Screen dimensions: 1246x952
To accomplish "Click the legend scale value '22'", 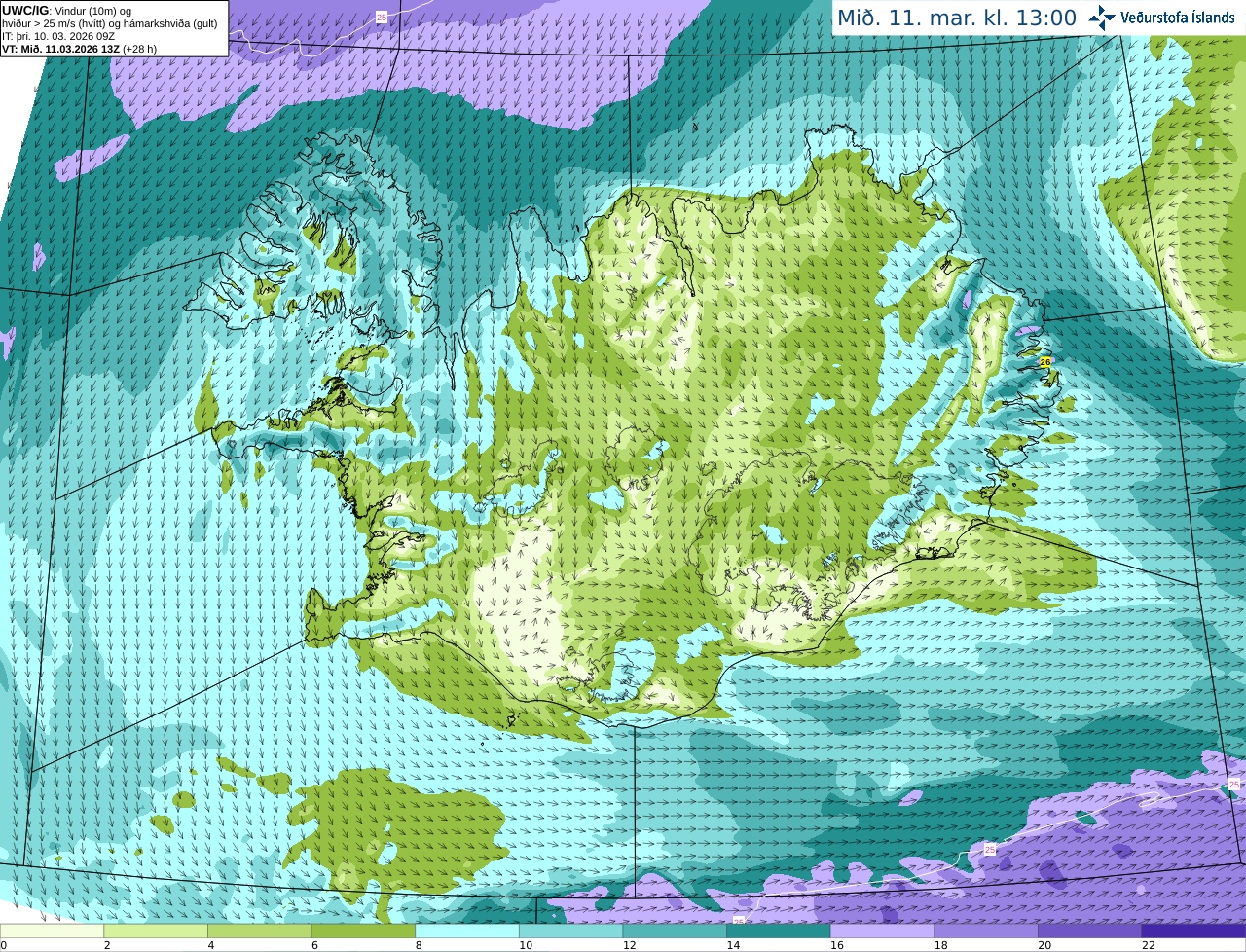I will click(1149, 945).
